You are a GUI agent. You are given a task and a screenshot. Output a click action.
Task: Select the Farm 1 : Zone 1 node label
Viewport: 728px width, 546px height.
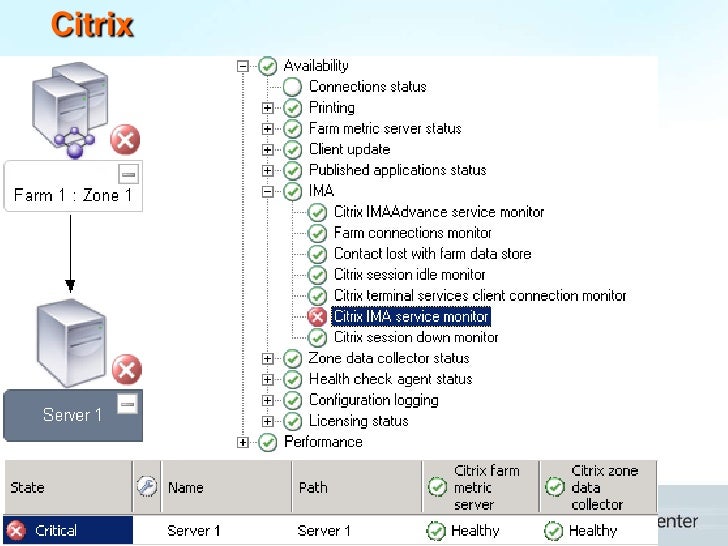tap(73, 195)
